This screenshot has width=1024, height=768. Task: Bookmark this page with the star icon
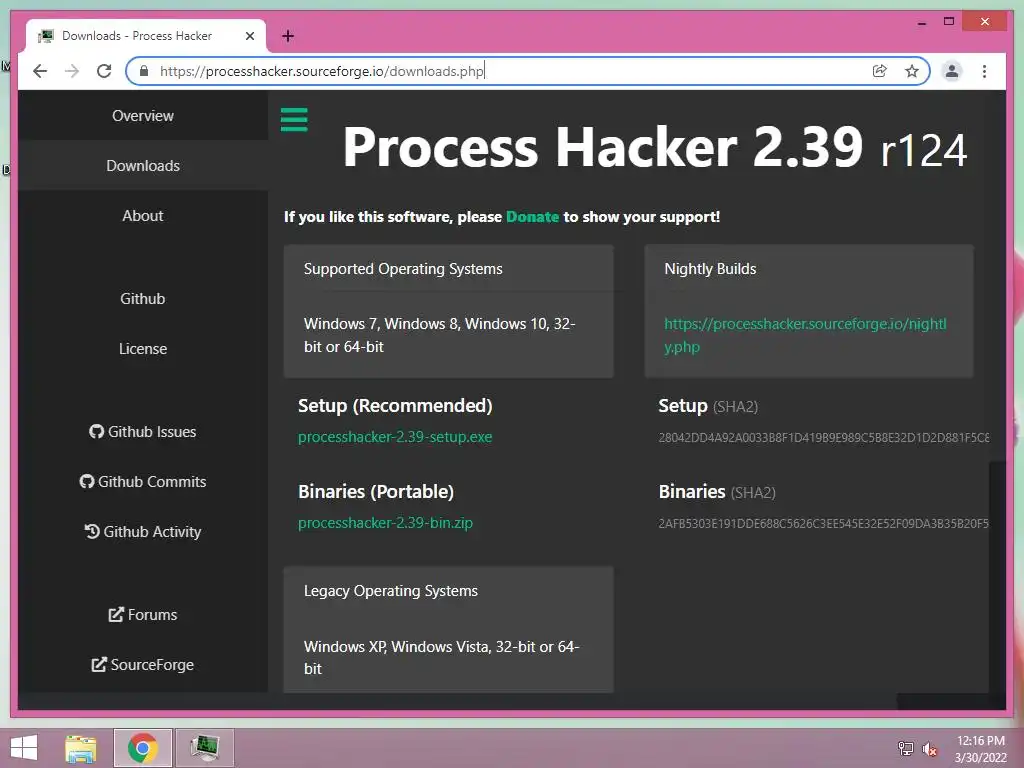click(x=912, y=71)
